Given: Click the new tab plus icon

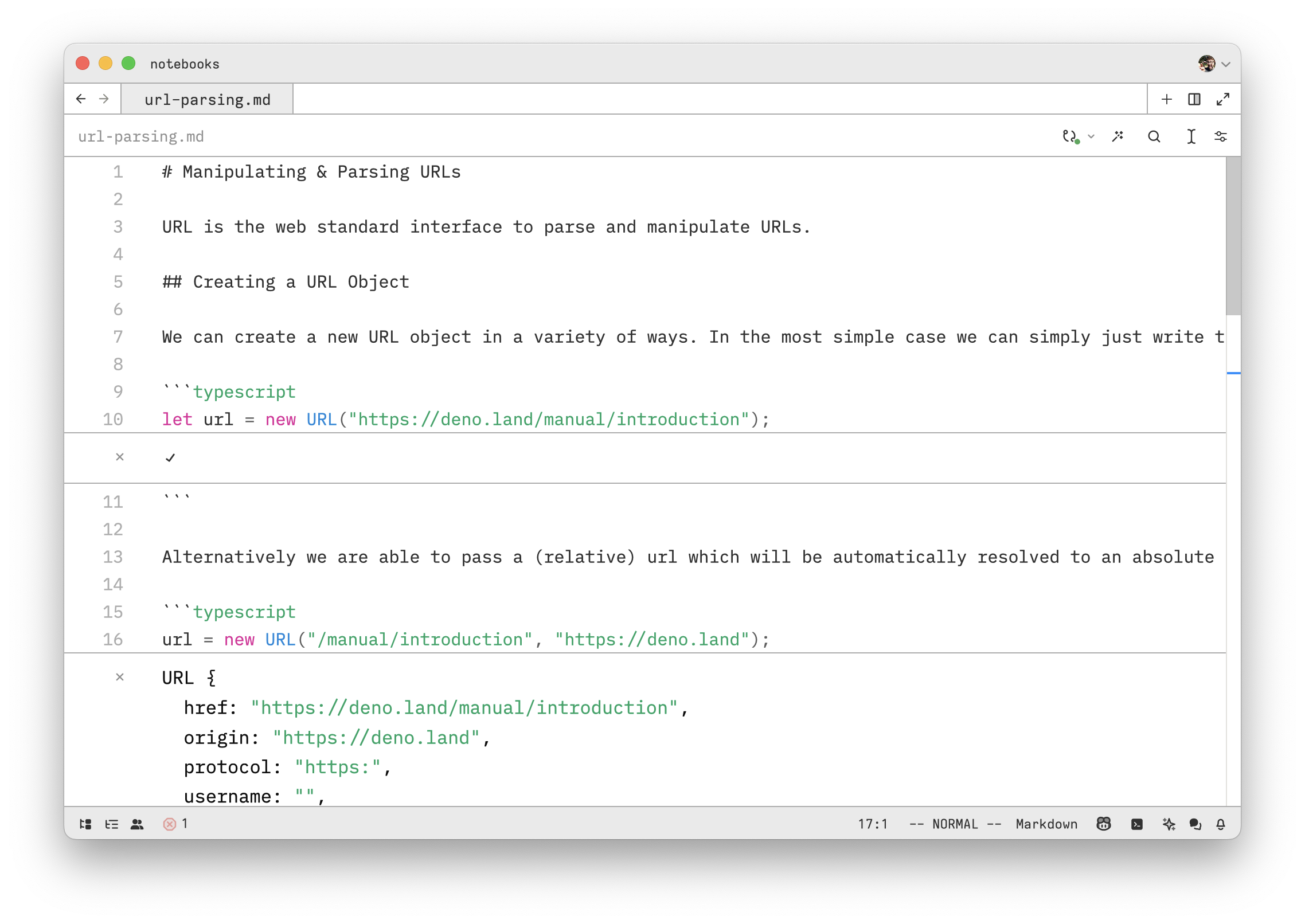Looking at the screenshot, I should (x=1165, y=99).
